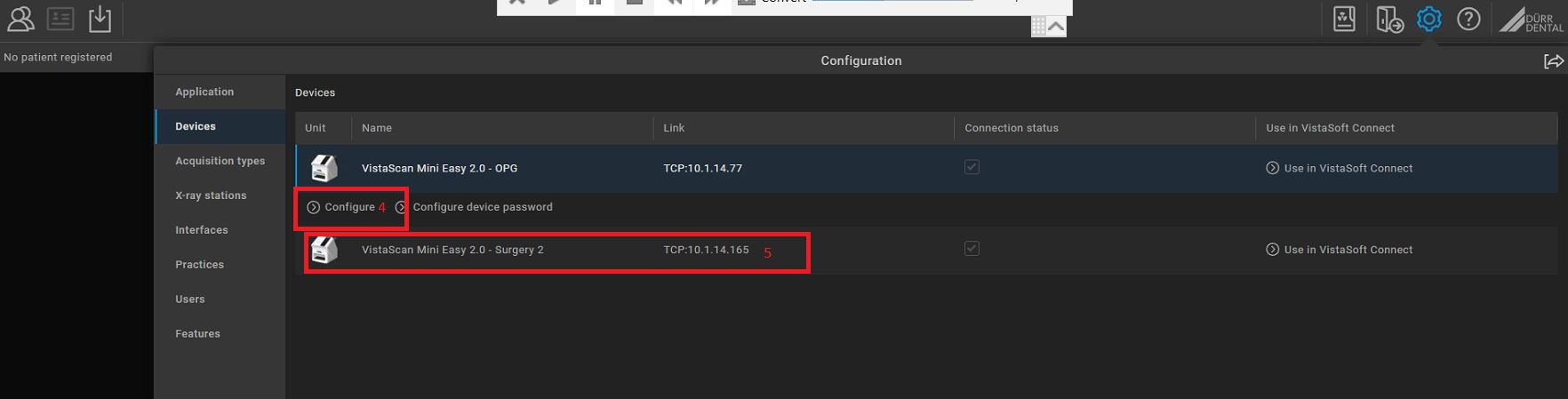
Task: Click the blue configuration gear icon
Action: click(x=1428, y=19)
